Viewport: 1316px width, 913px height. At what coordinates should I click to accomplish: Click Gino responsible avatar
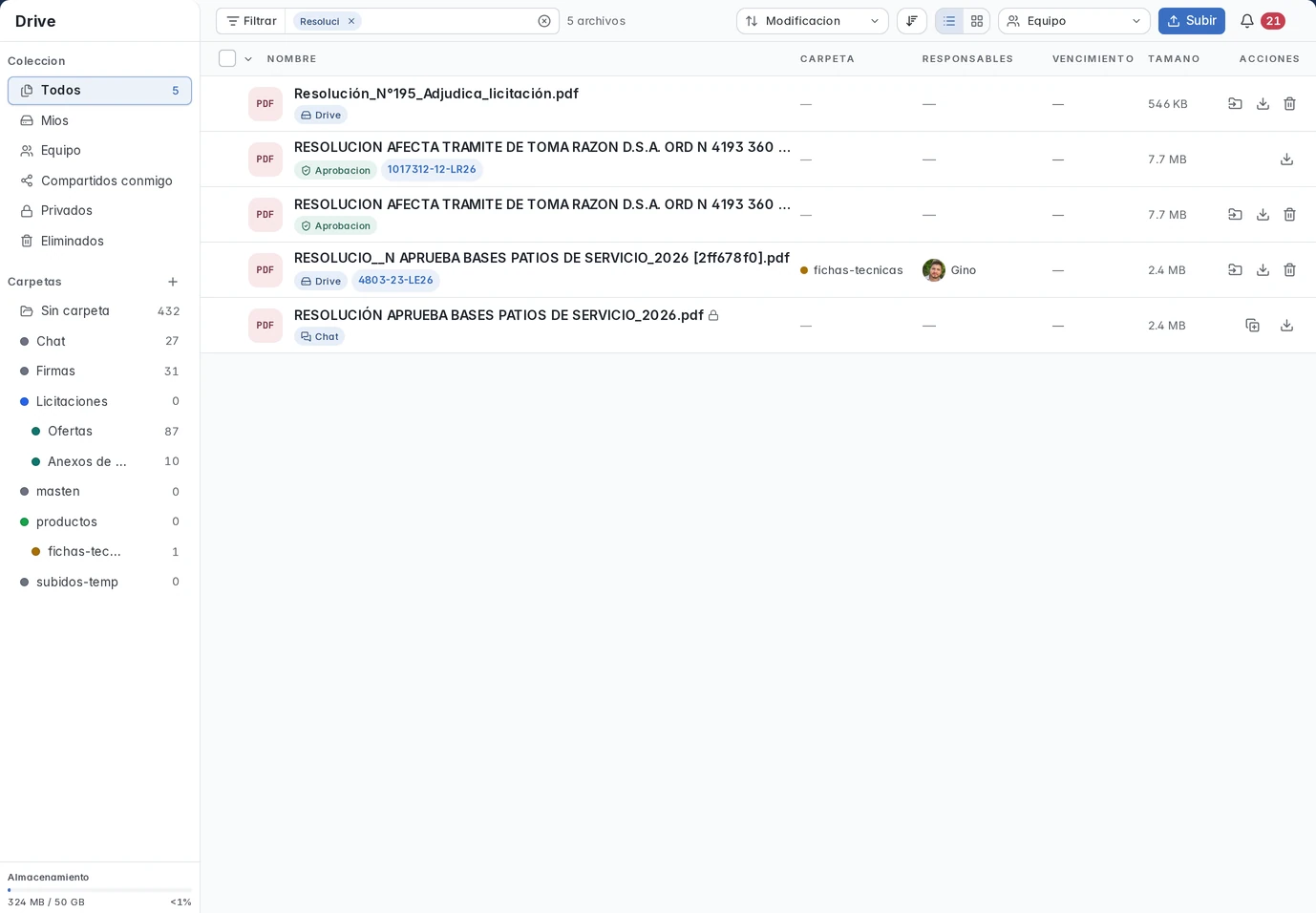tap(934, 270)
